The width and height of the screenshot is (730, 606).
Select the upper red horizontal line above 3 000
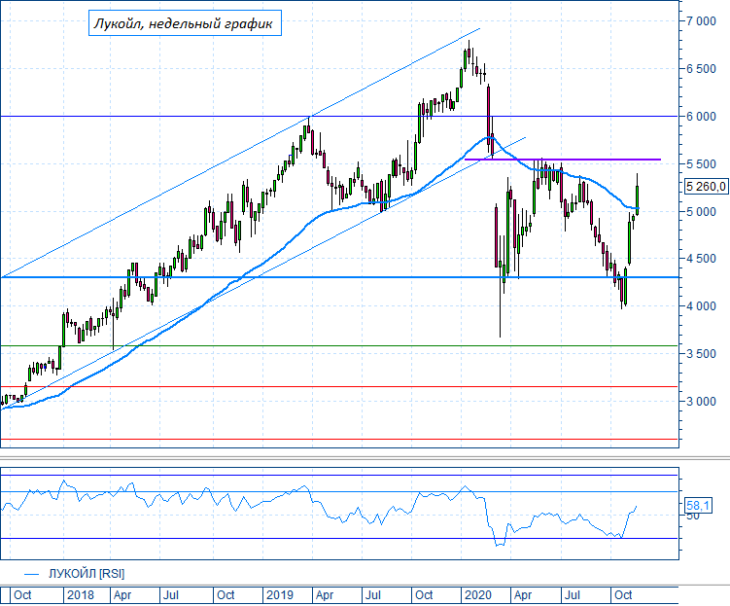click(339, 386)
